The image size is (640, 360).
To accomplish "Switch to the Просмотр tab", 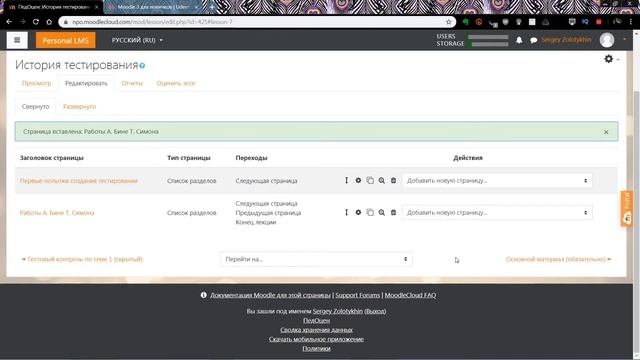I will (36, 83).
